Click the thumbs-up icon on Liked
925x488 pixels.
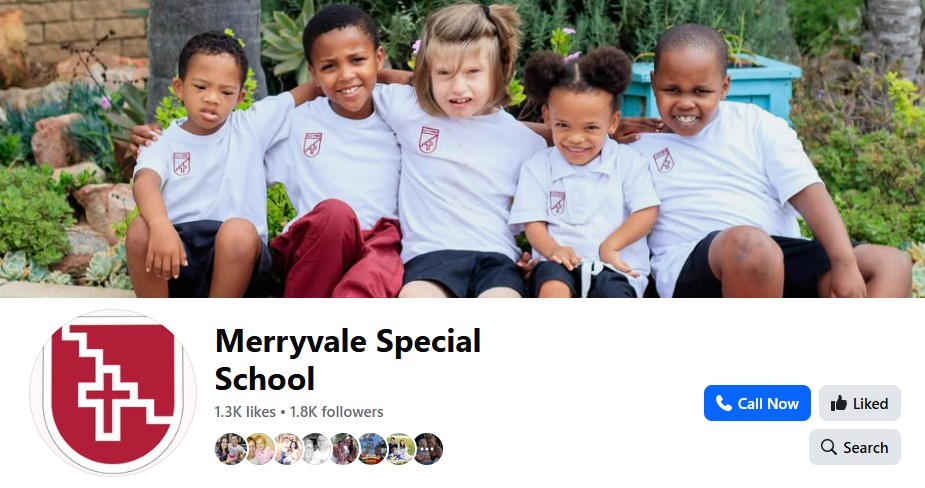[x=838, y=404]
